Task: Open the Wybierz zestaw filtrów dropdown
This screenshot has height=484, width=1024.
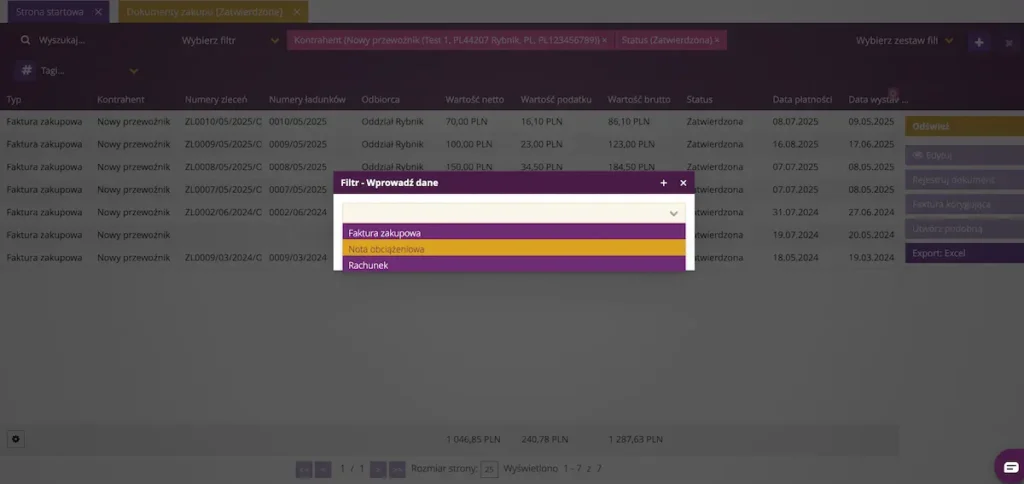Action: point(904,40)
